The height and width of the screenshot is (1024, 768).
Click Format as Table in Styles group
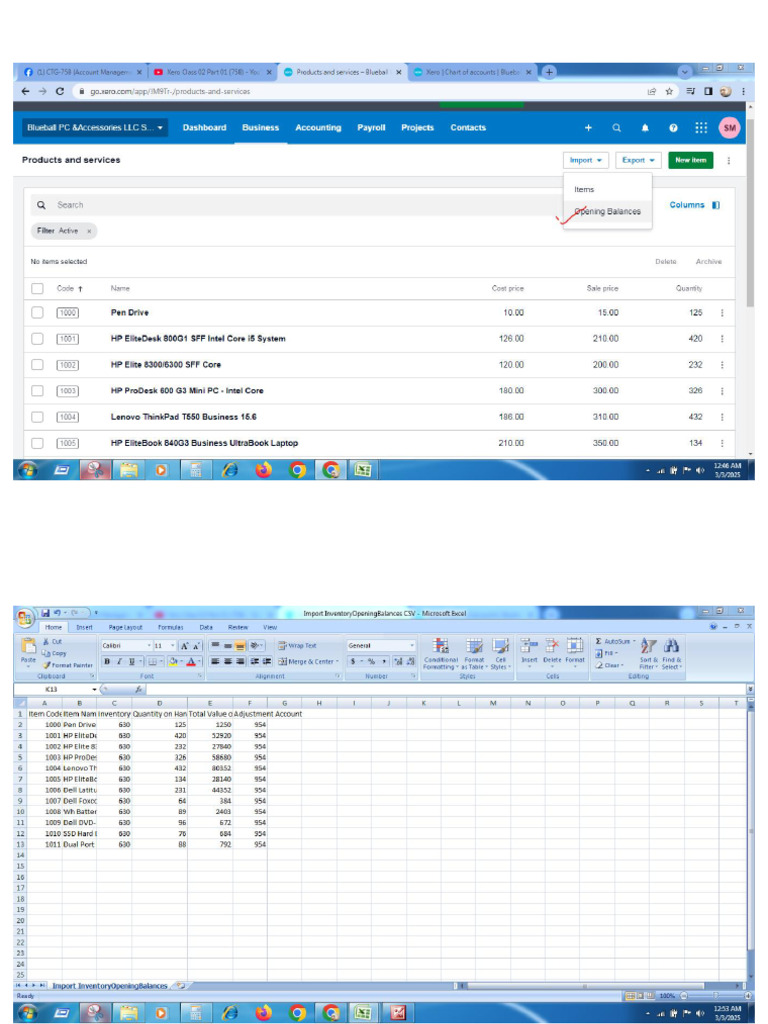point(475,654)
